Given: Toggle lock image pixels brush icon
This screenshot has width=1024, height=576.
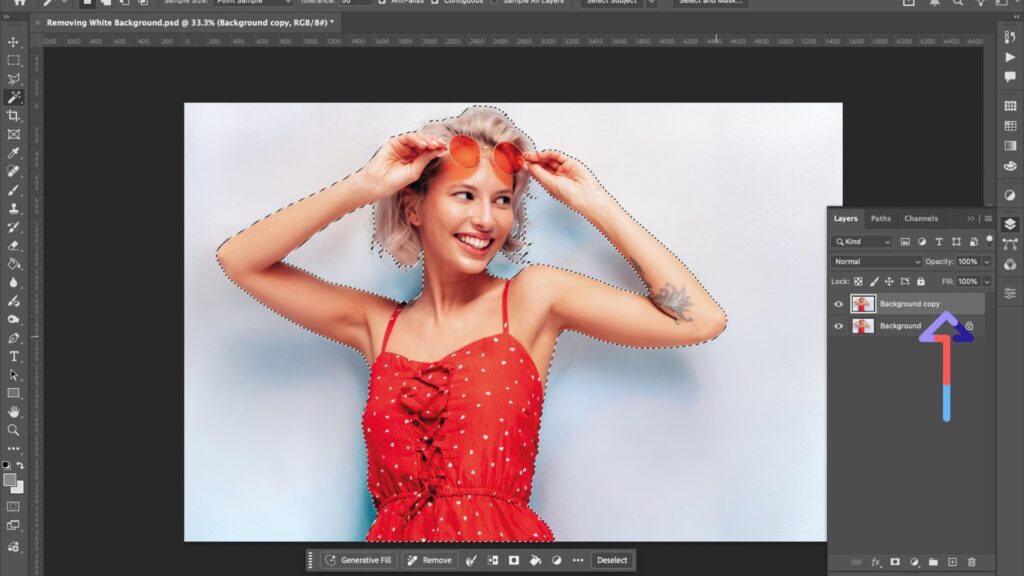Looking at the screenshot, I should 874,281.
